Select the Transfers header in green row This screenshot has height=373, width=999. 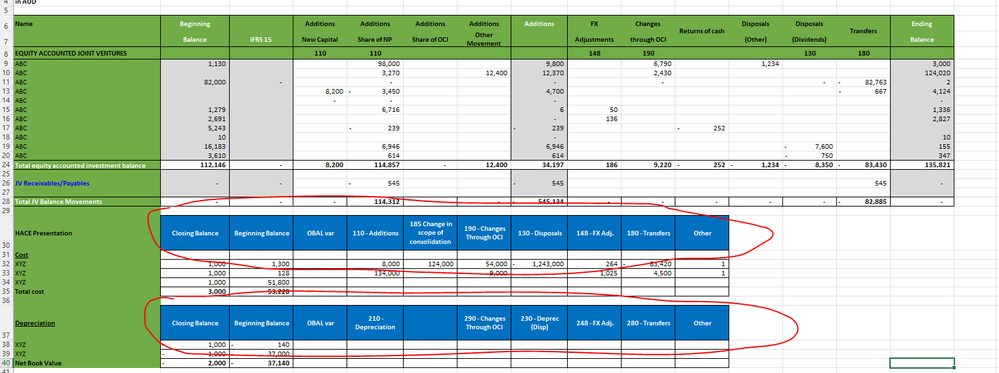[x=862, y=31]
